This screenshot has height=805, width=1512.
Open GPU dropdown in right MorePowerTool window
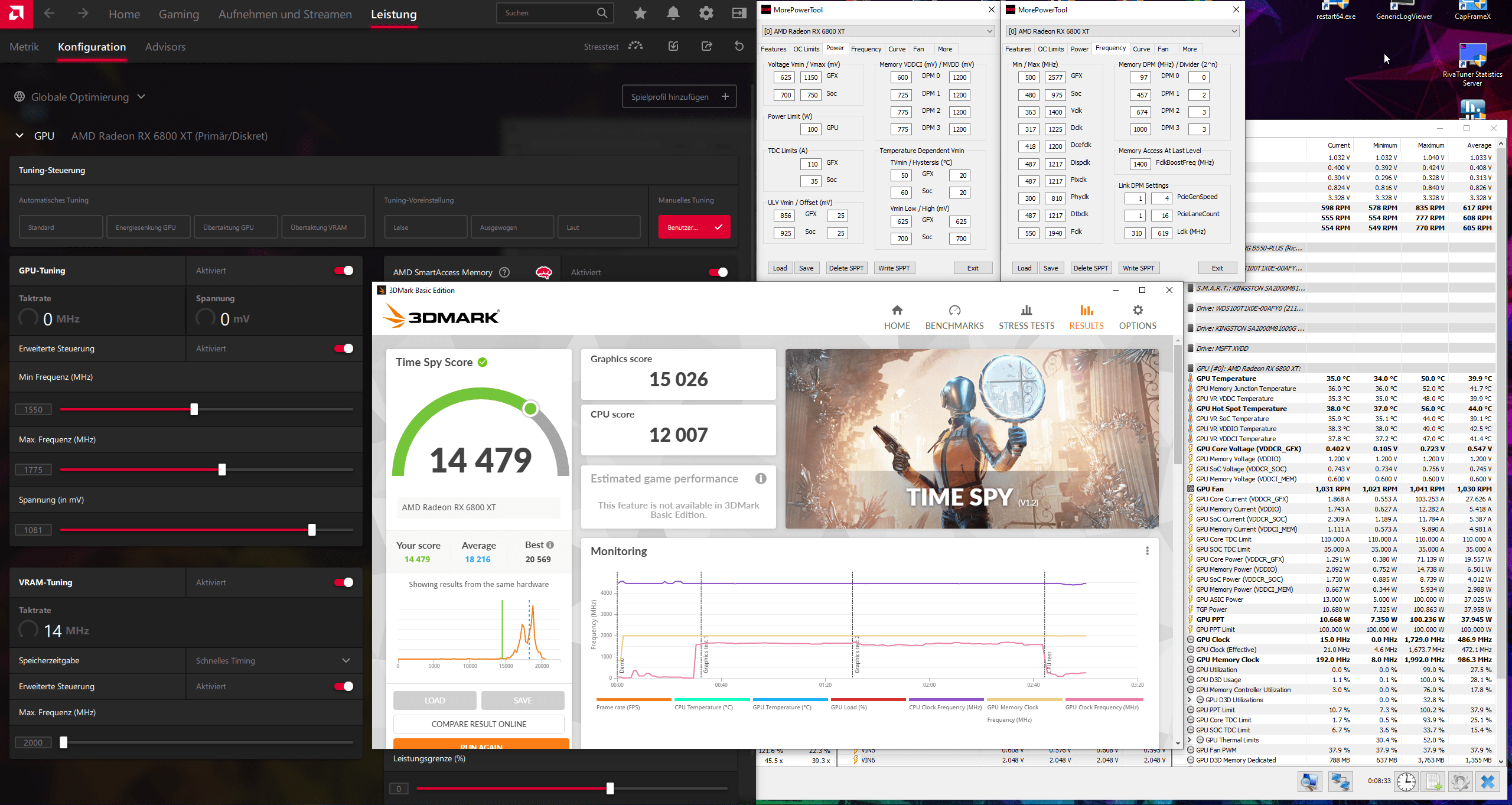pos(1122,31)
